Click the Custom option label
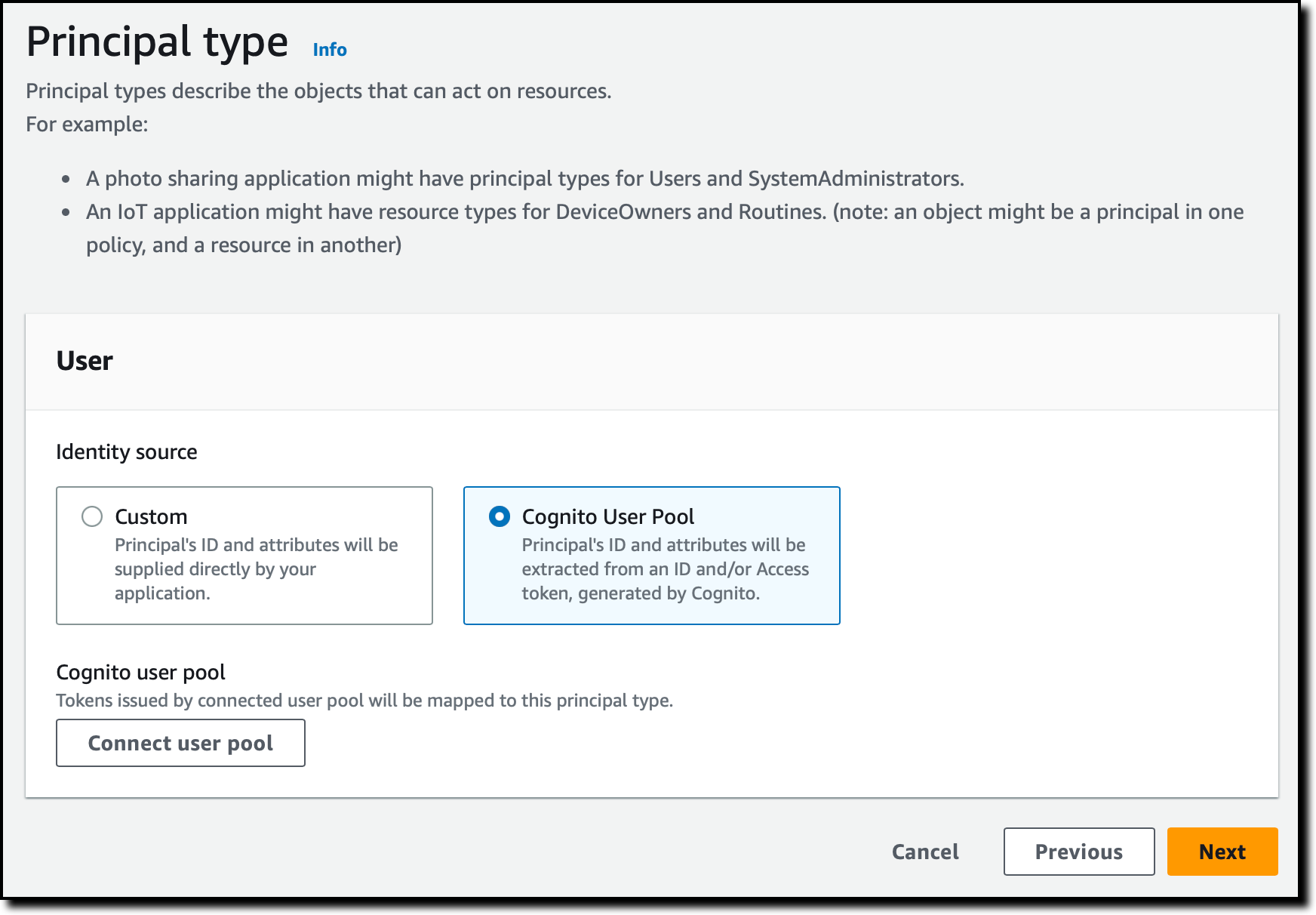 (x=151, y=516)
